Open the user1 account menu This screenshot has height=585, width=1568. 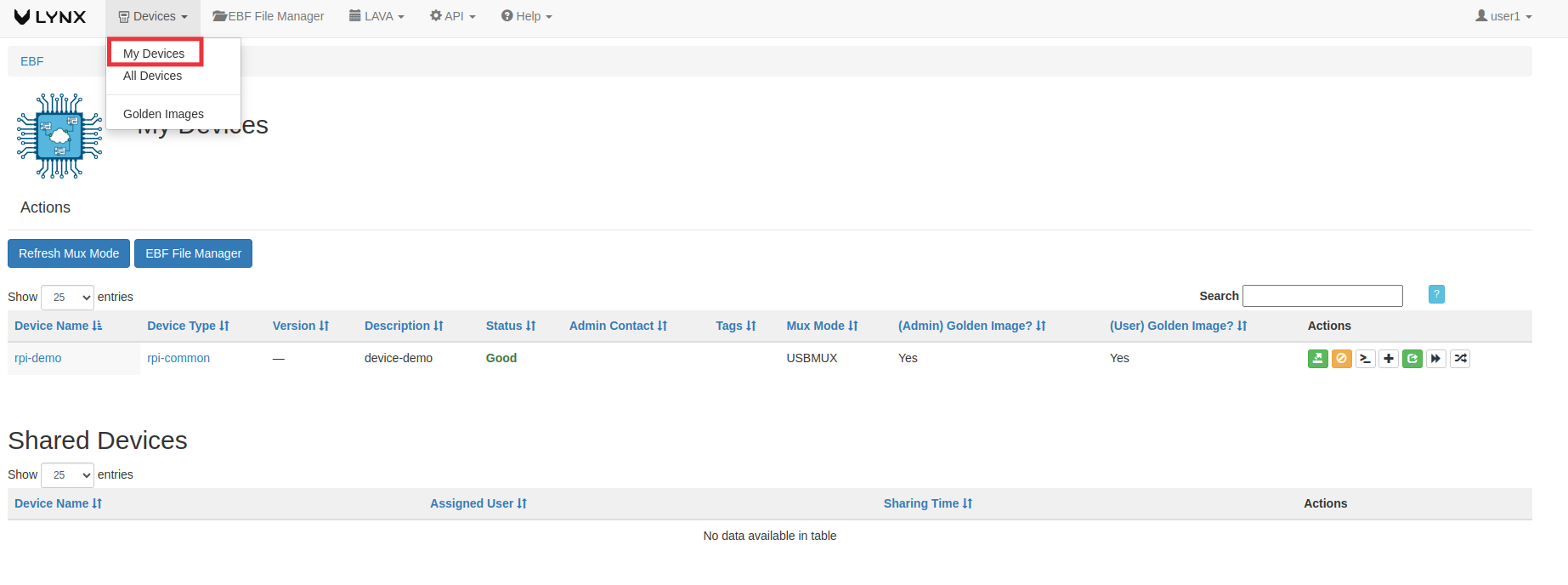[1503, 17]
